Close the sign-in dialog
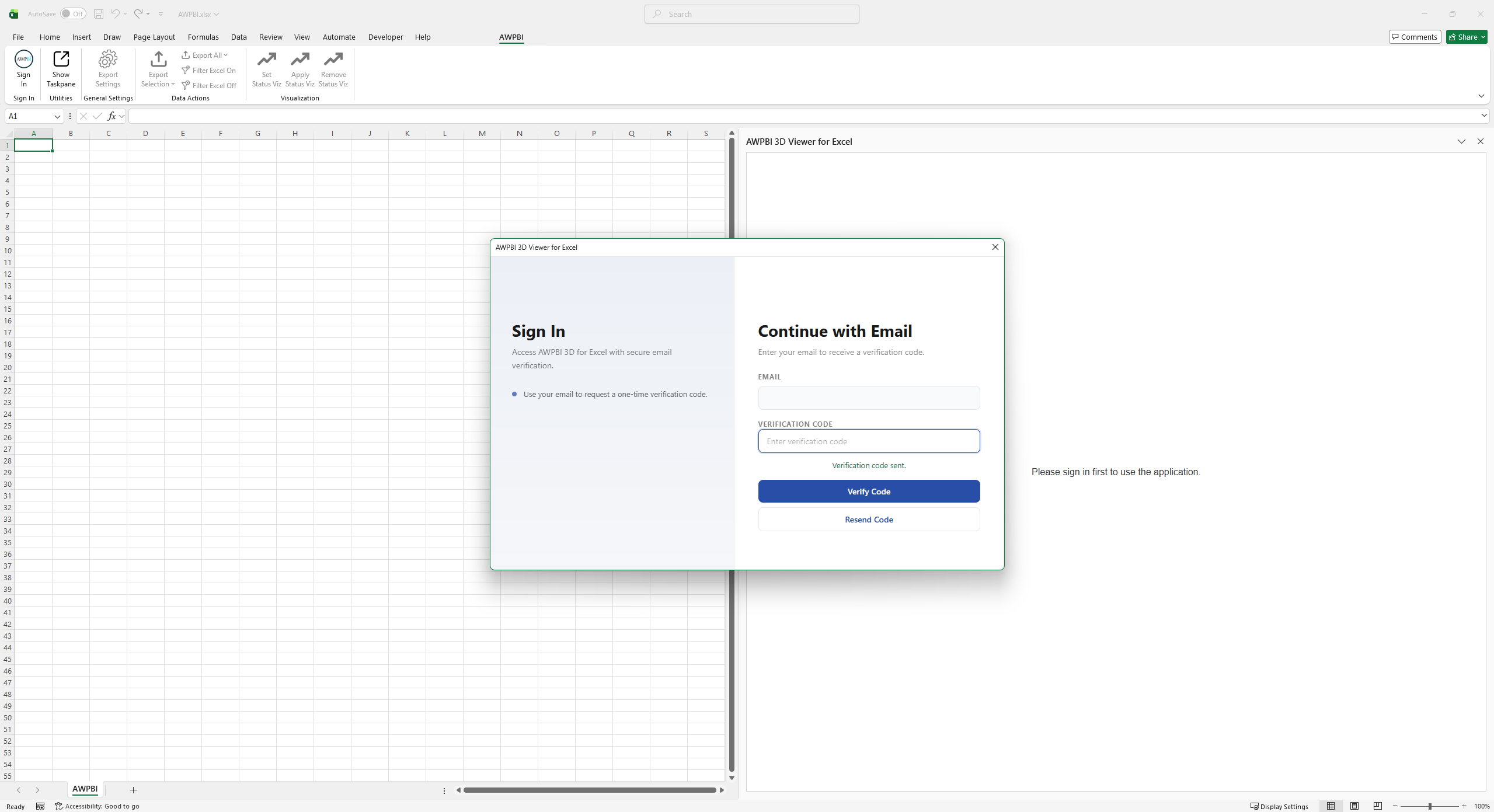Viewport: 1494px width, 812px height. click(x=995, y=247)
